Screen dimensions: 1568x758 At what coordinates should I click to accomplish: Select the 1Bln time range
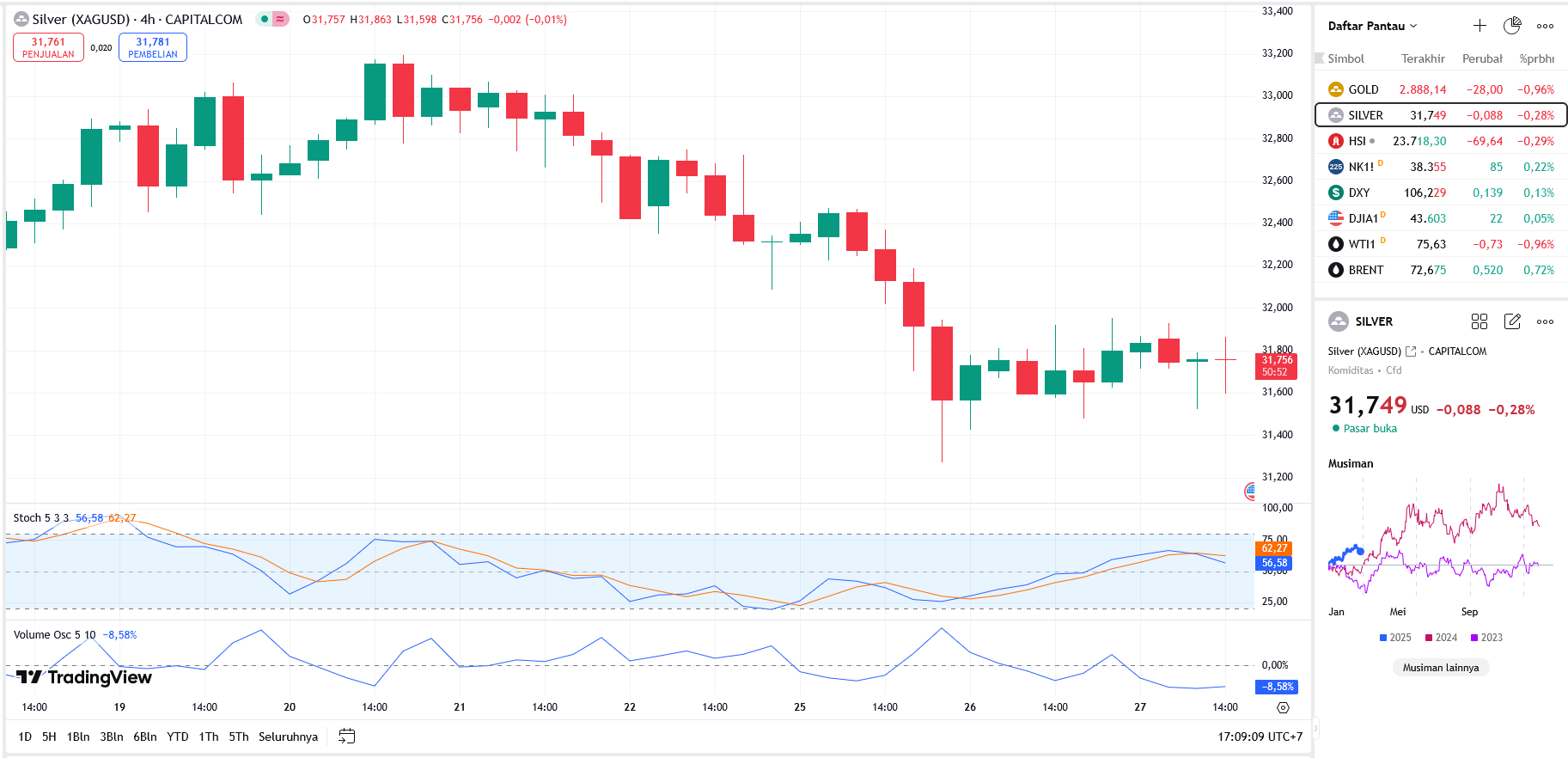tap(78, 737)
